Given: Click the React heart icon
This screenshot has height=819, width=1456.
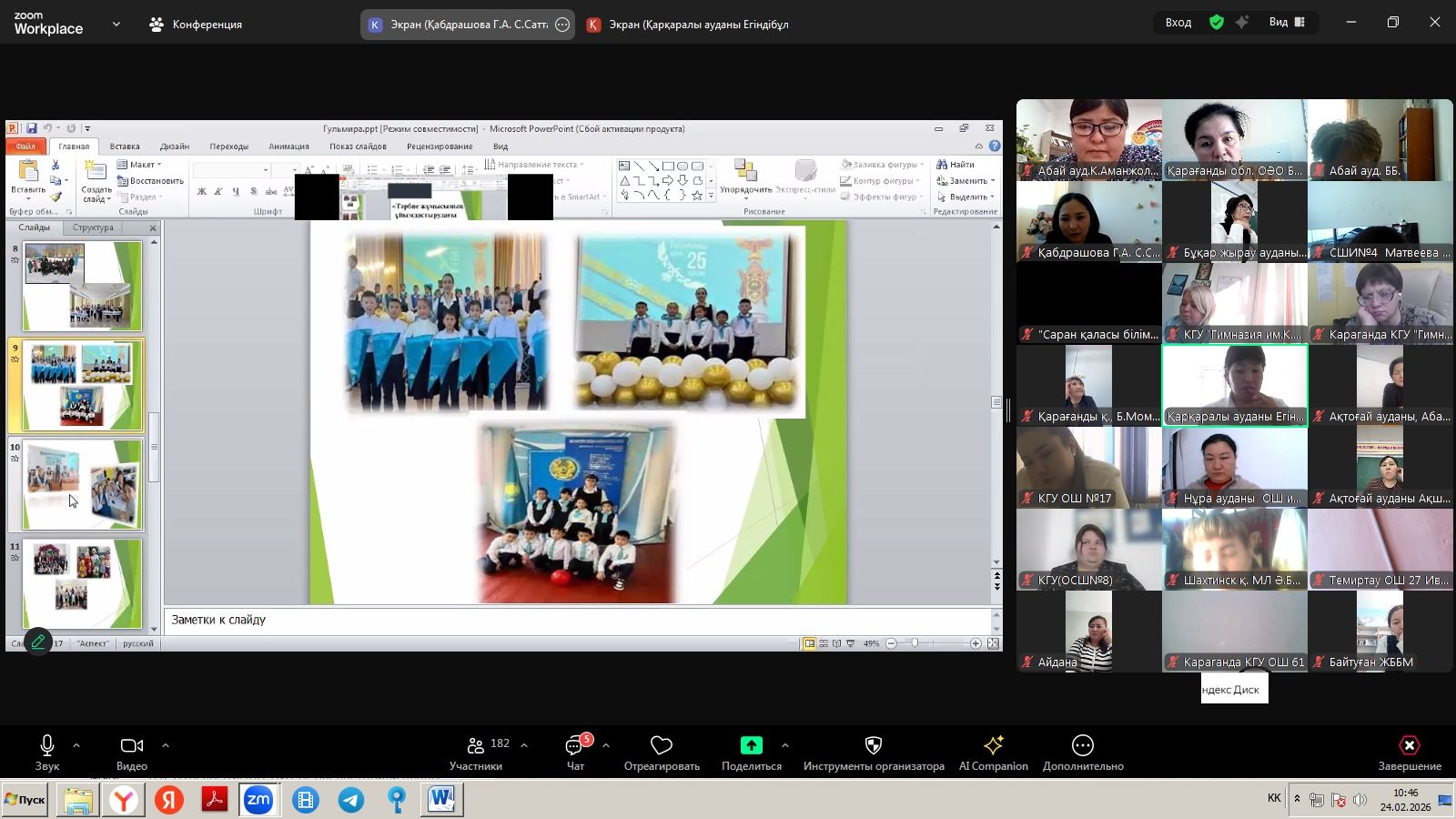Looking at the screenshot, I should 662,752.
